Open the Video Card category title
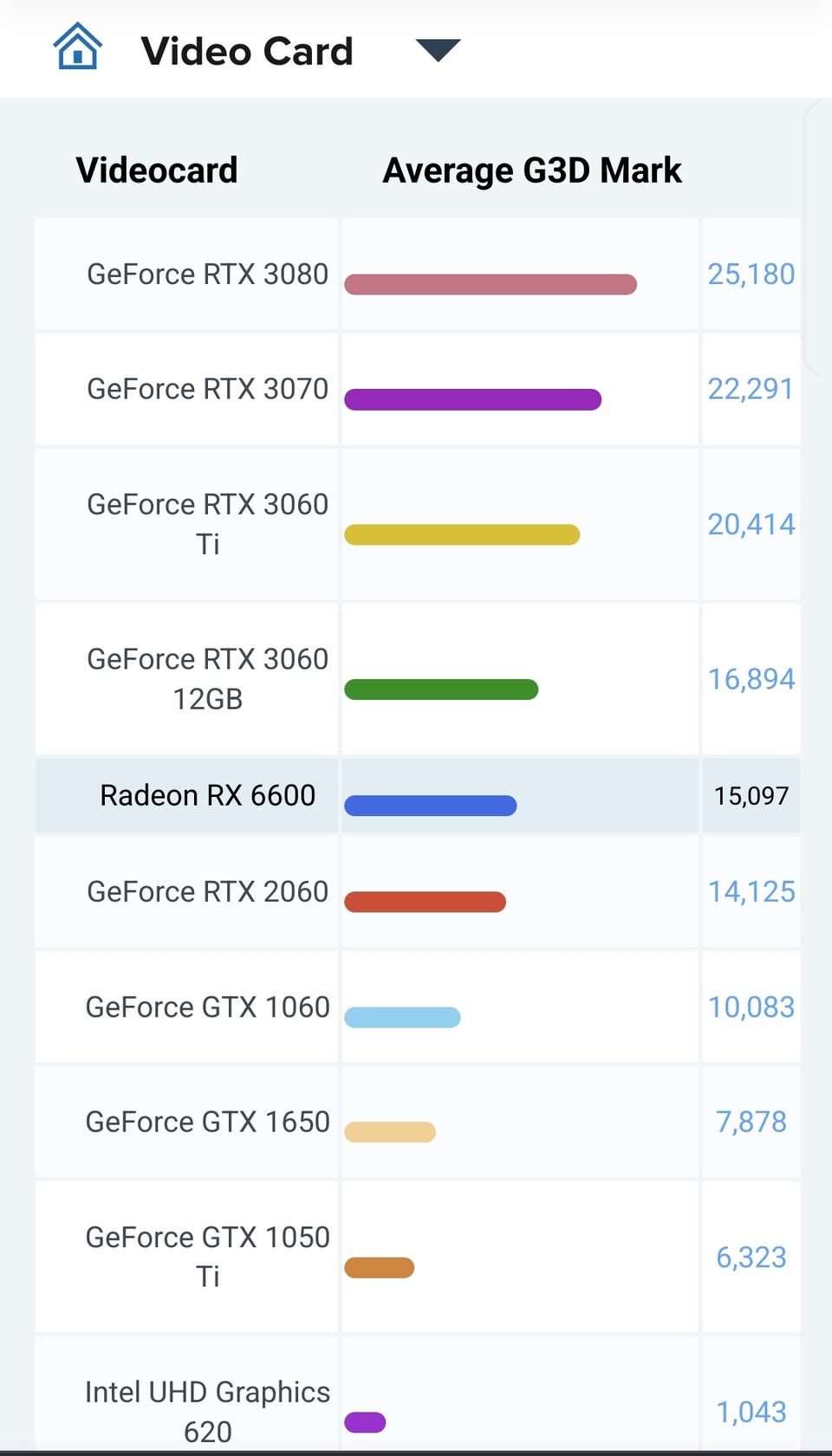The image size is (832, 1456). (x=247, y=51)
